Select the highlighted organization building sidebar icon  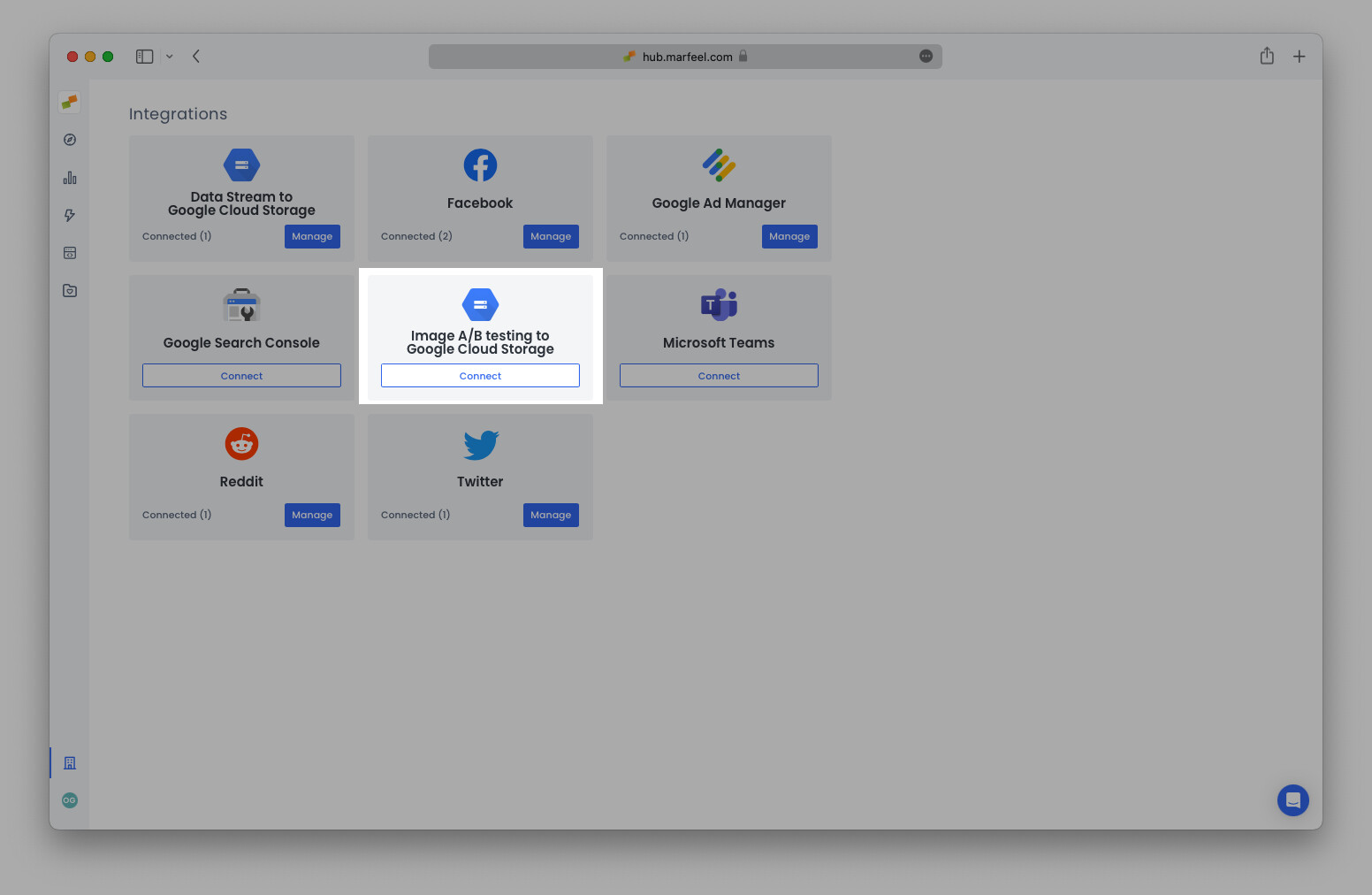tap(69, 762)
